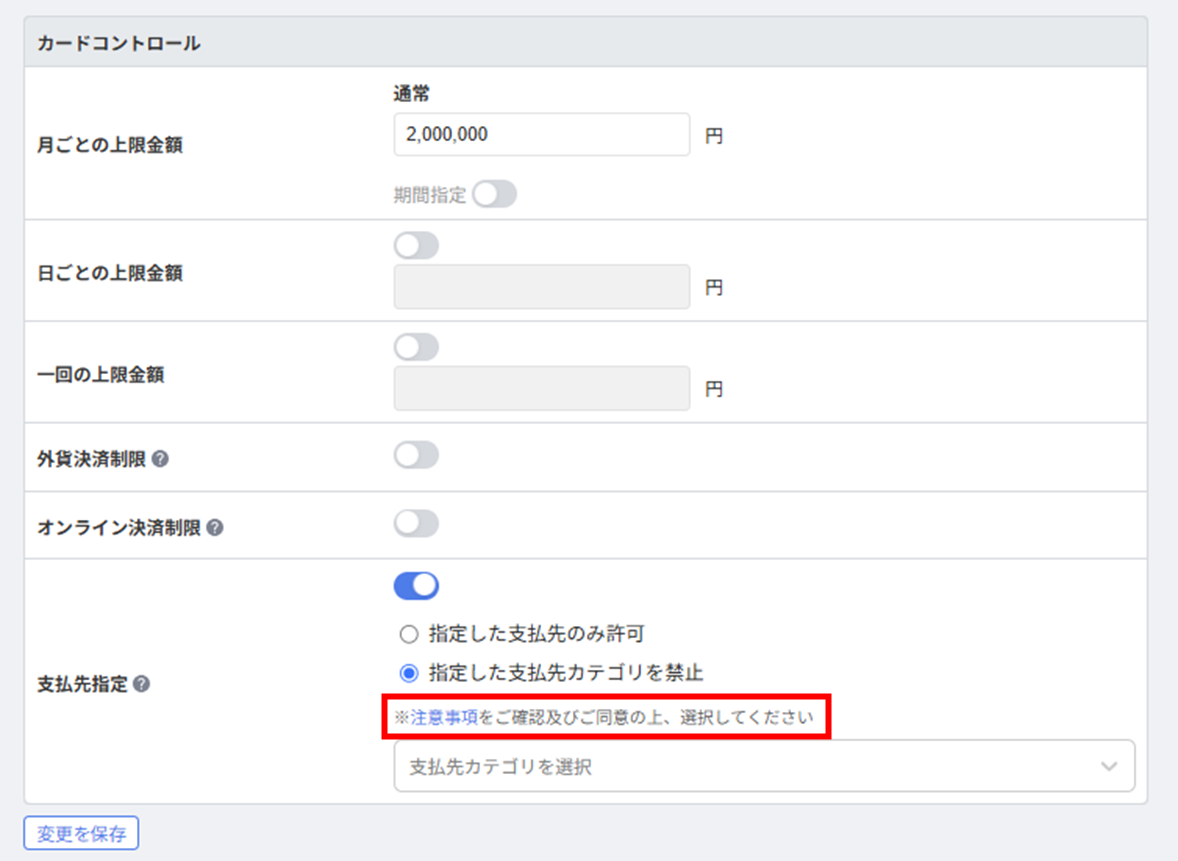This screenshot has height=861, width=1178.
Task: Click the 期間指定 label text
Action: [x=430, y=195]
